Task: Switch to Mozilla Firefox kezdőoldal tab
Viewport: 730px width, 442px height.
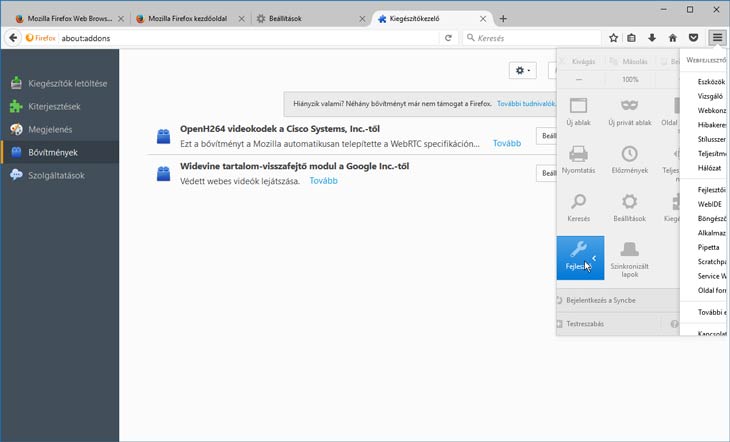Action: [187, 19]
